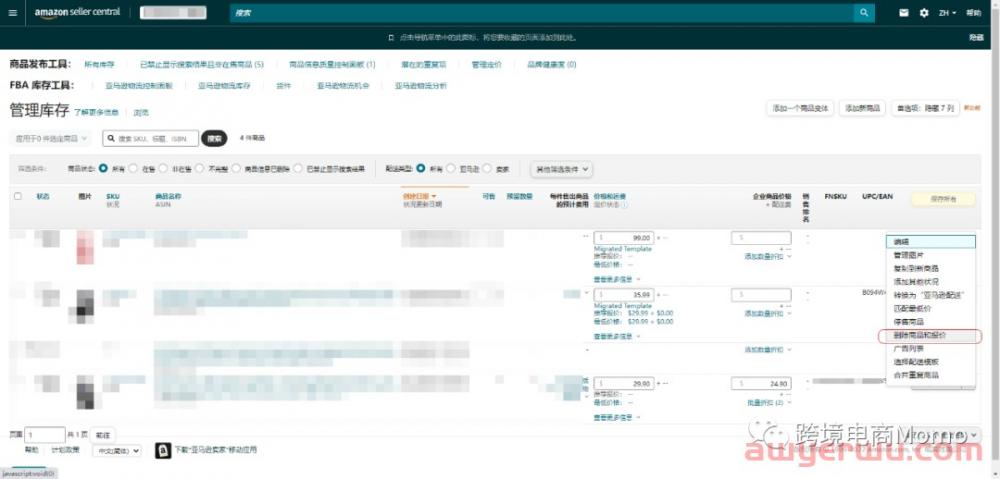1000x479 pixels.
Task: Open 亚马逊物流控制面板 link
Action: (x=139, y=85)
